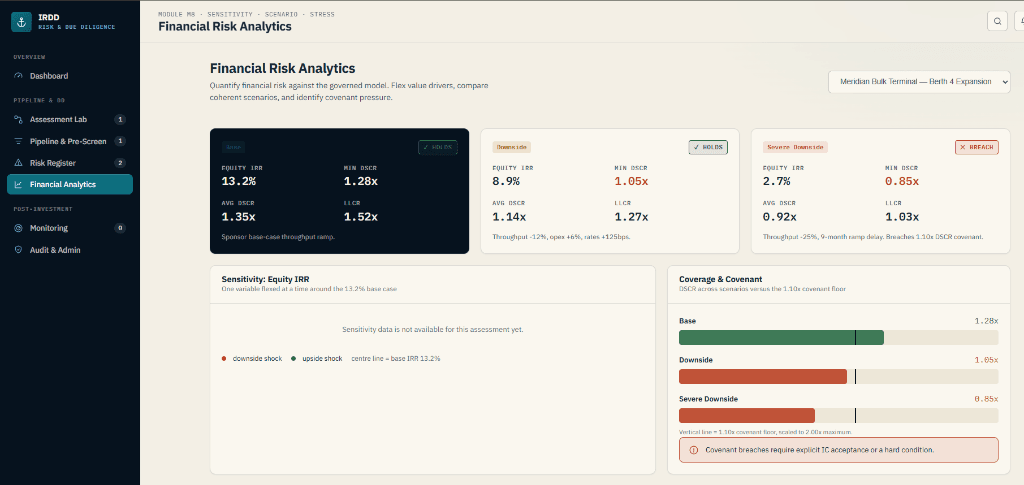Click Downside Min DSCR 1.05x value
This screenshot has height=485, width=1024.
click(x=631, y=181)
